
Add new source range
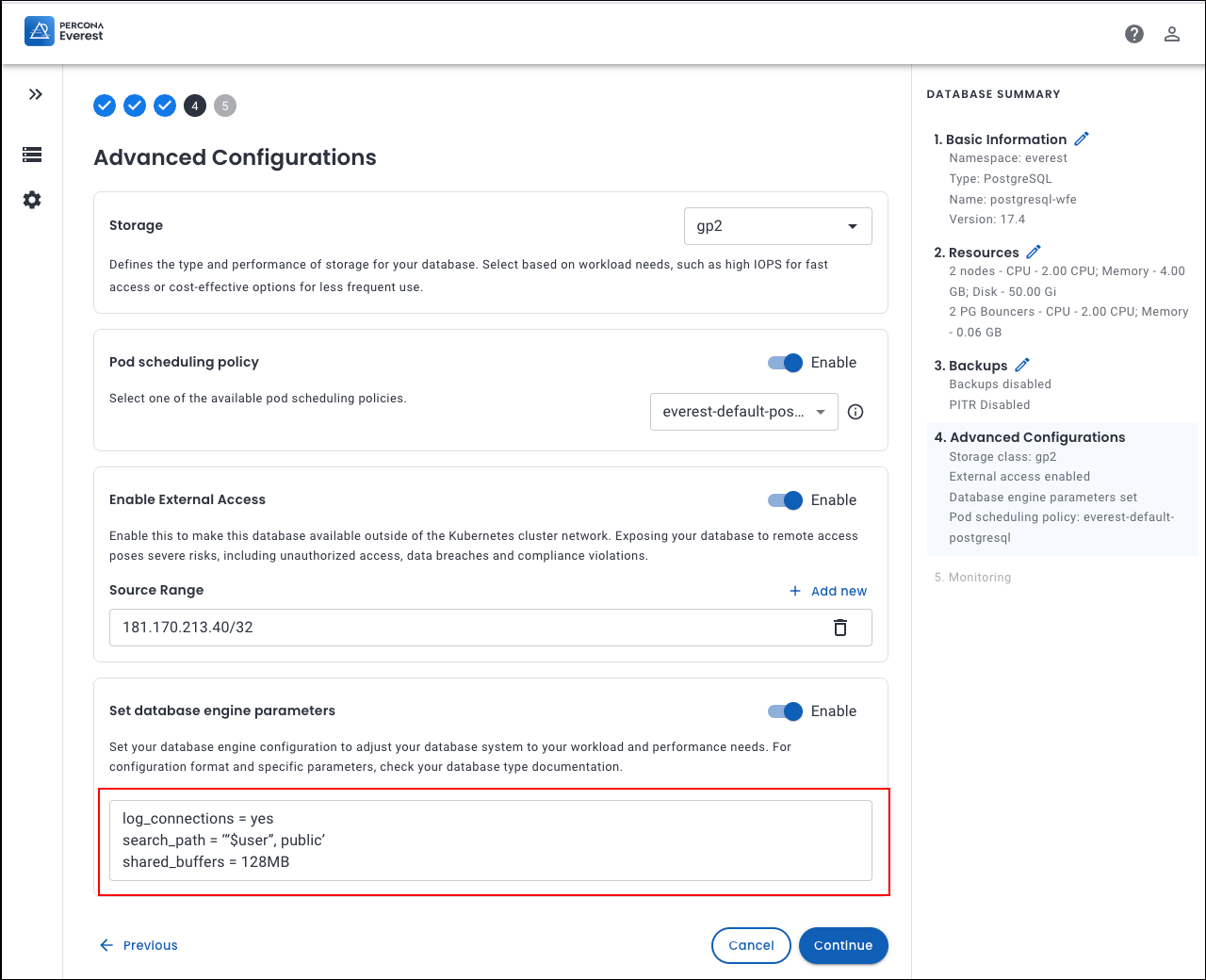(828, 591)
